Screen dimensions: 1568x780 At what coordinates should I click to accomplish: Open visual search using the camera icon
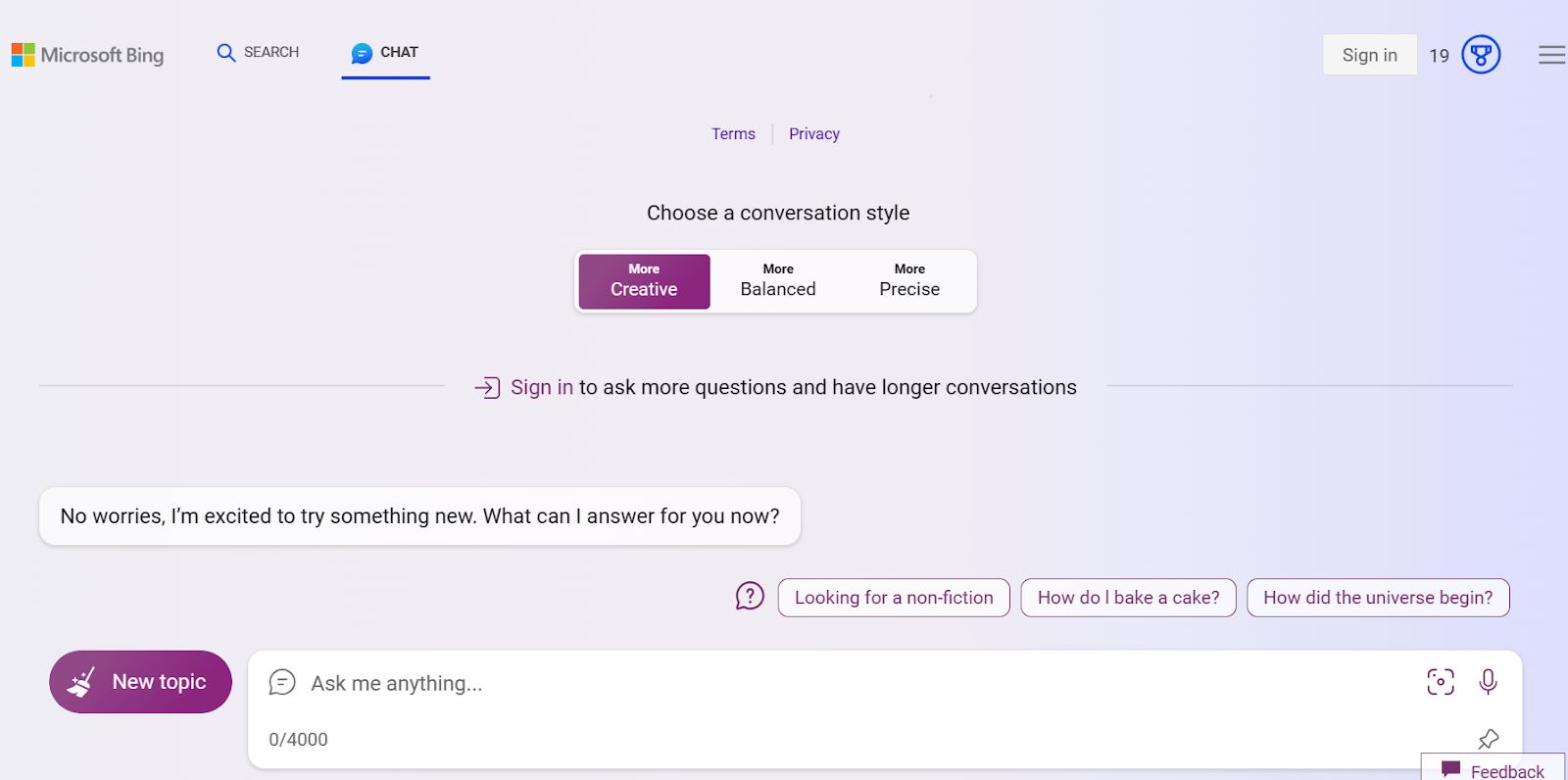point(1439,681)
